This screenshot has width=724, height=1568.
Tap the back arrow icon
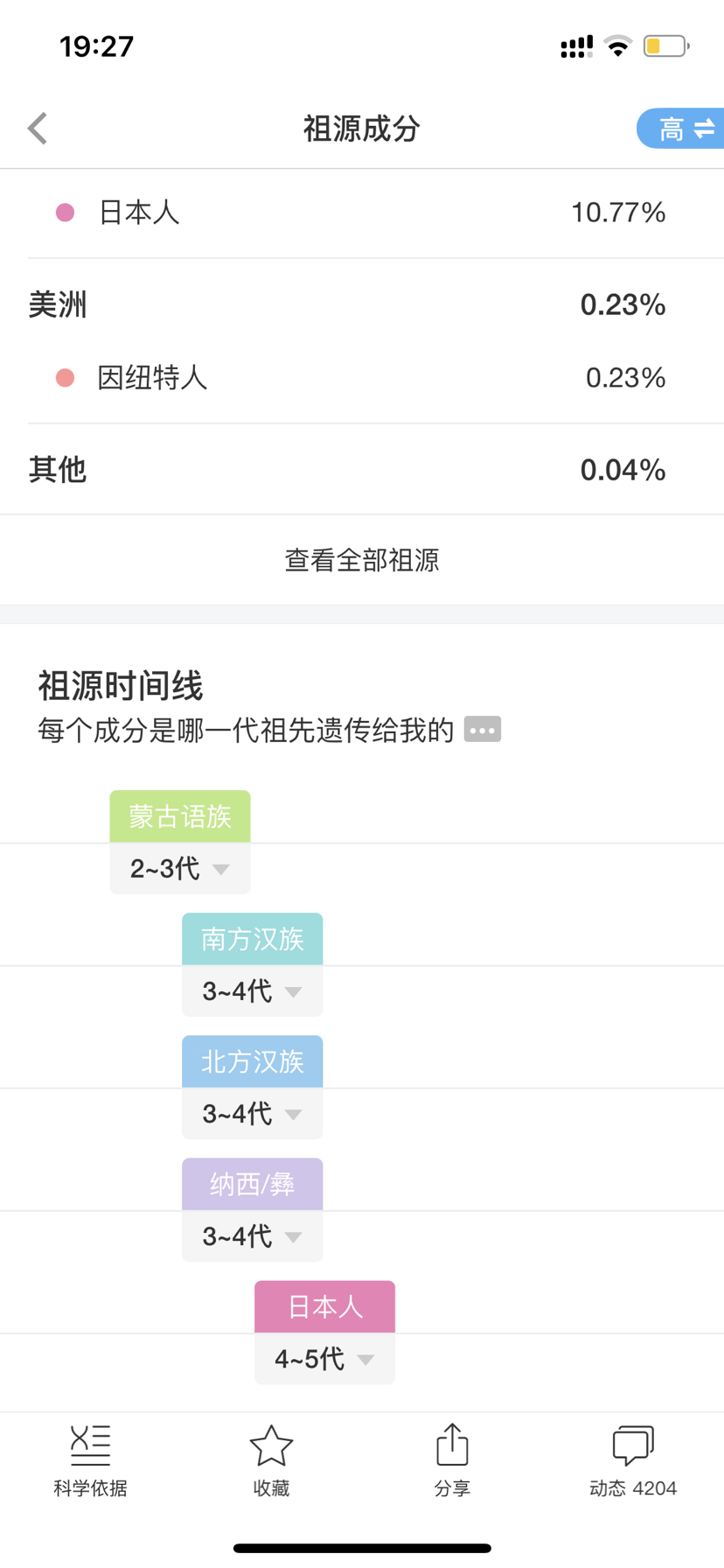[x=37, y=129]
